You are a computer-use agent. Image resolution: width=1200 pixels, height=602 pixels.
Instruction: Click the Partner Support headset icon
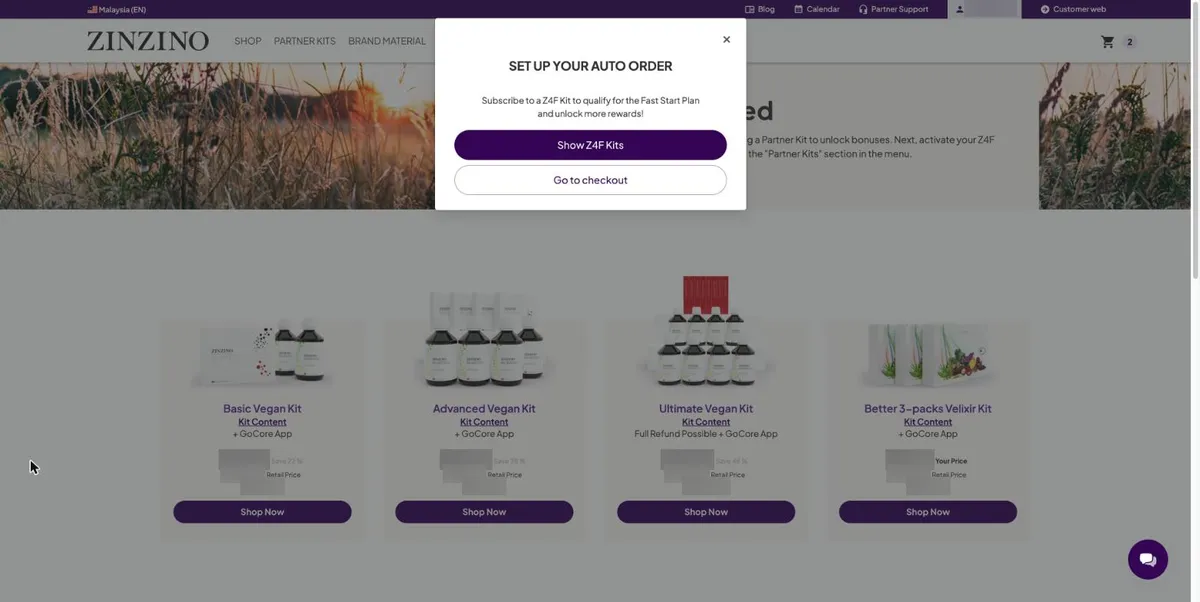pos(863,9)
